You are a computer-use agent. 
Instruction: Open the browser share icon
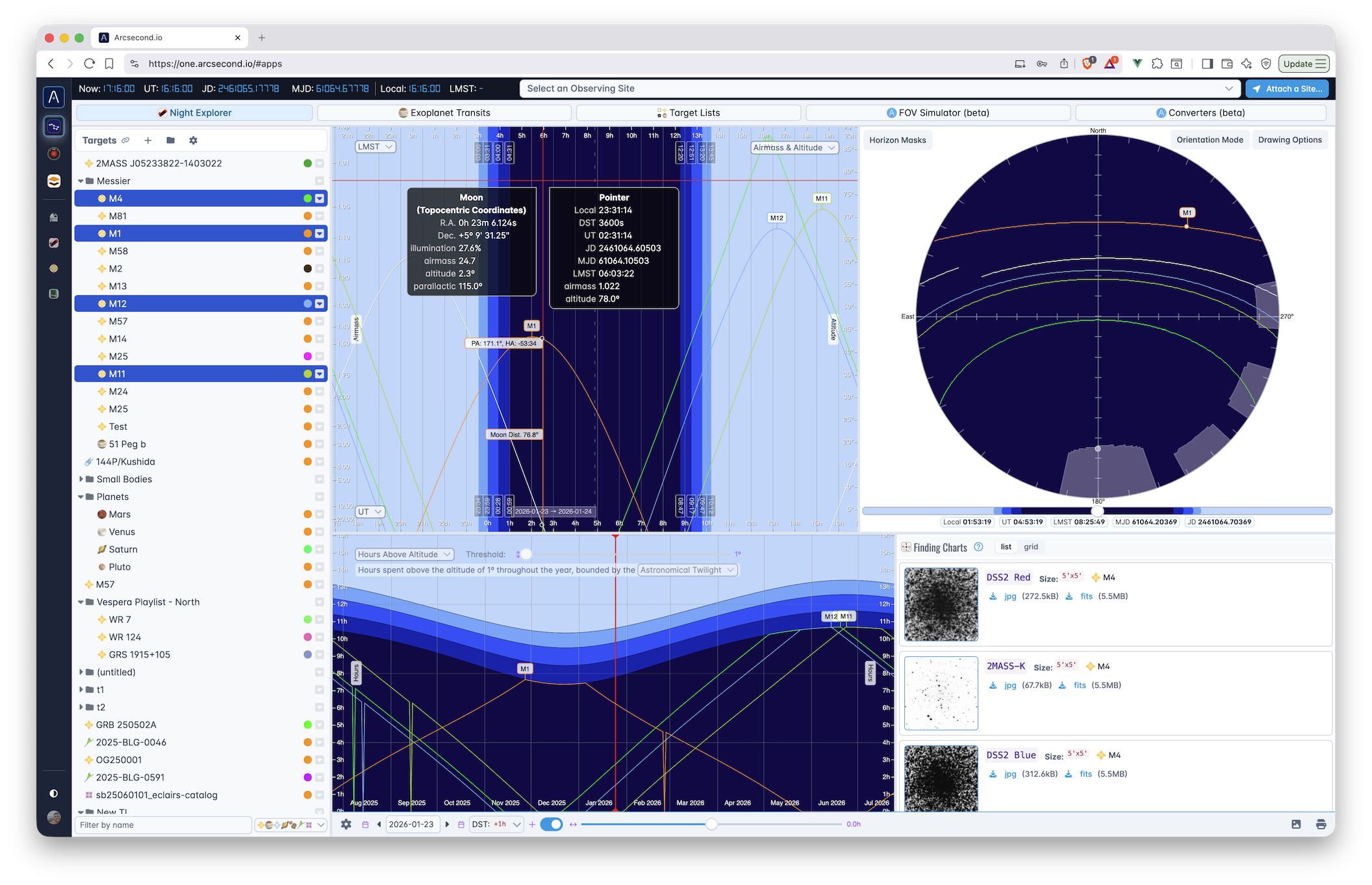click(1063, 64)
